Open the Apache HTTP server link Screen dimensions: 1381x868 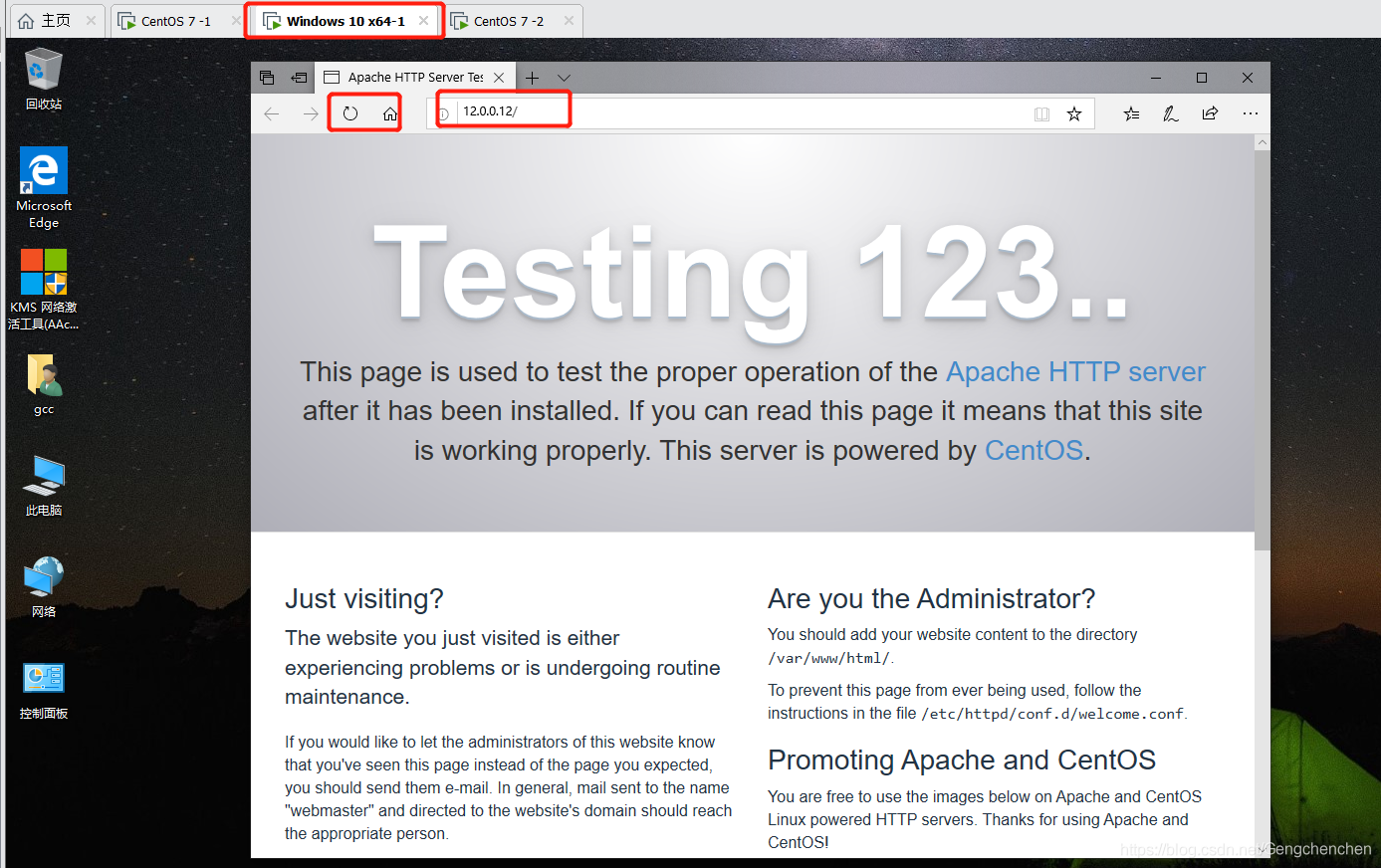1075,371
